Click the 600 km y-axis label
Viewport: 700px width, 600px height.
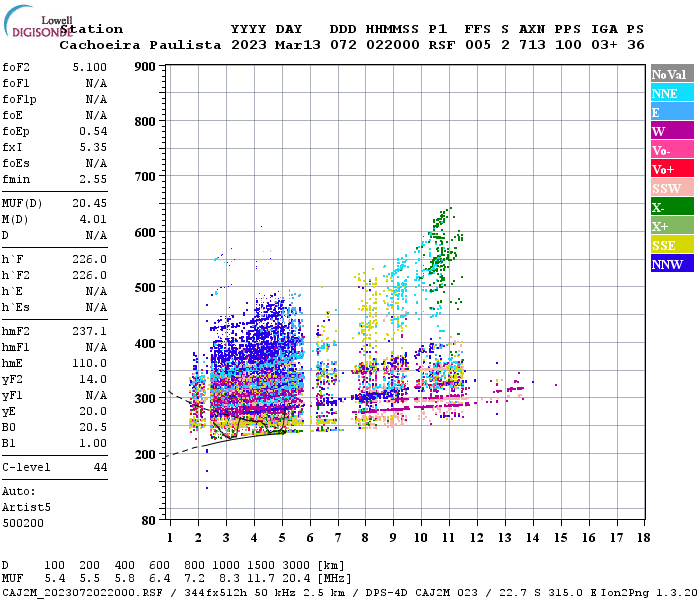point(145,233)
